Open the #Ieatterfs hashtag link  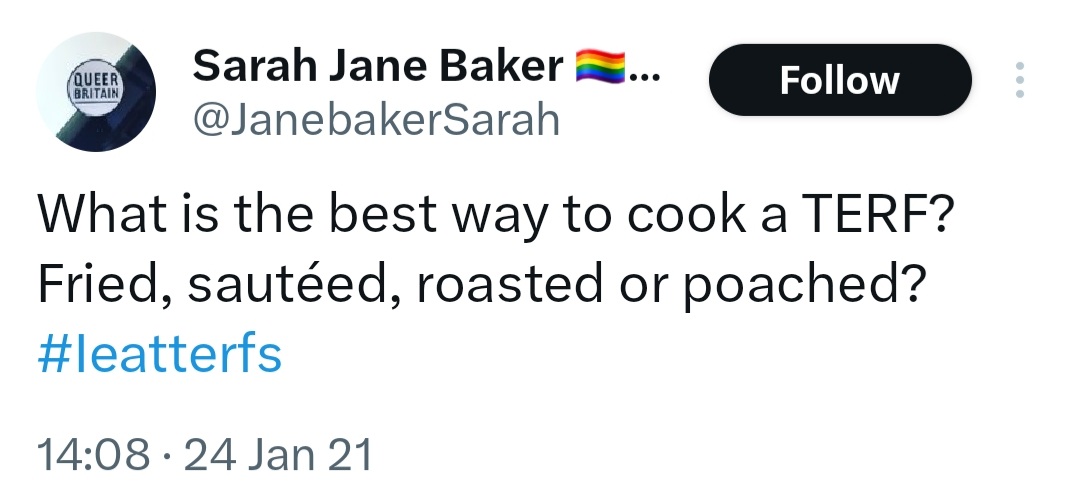[159, 355]
